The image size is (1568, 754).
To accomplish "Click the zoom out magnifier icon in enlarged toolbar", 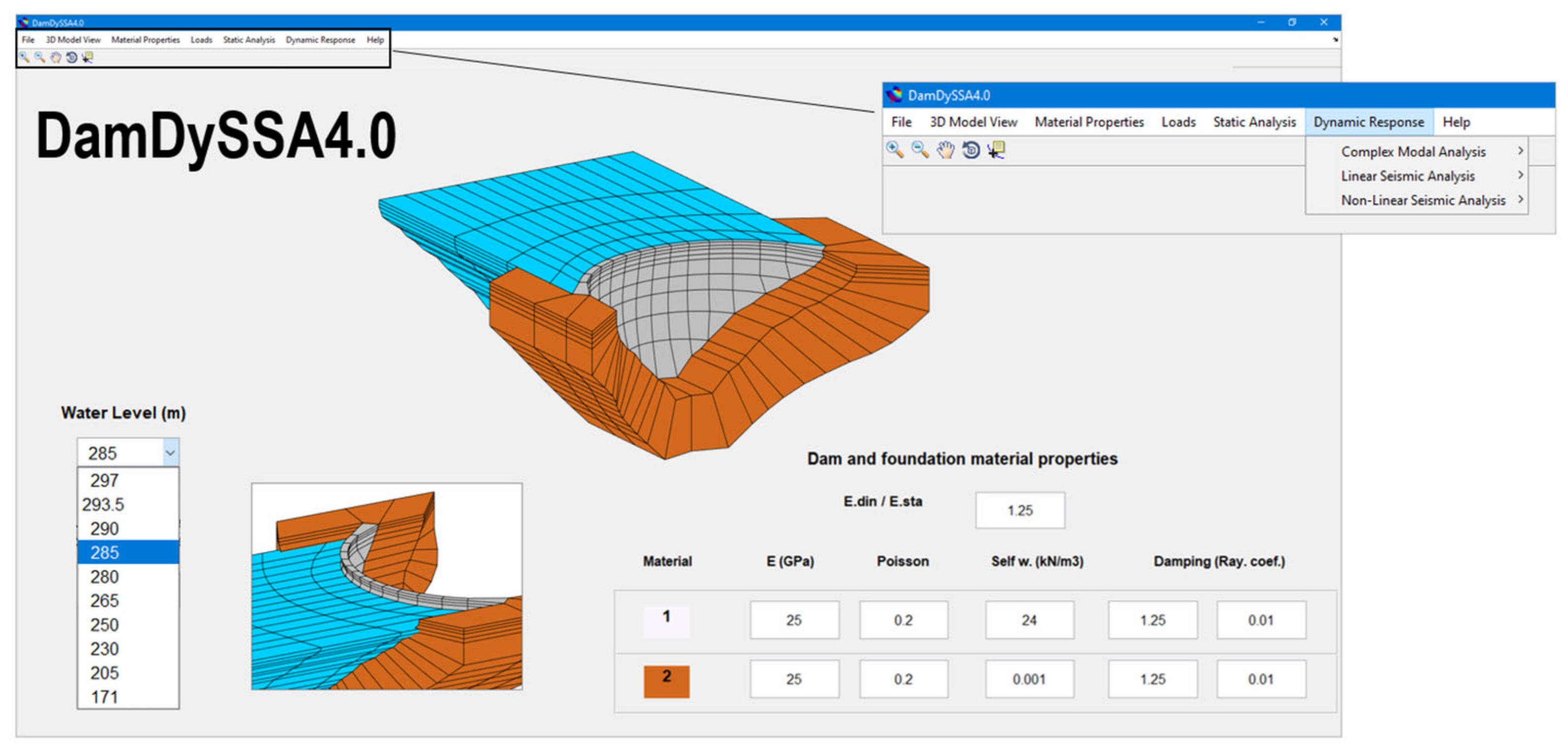I will click(920, 149).
